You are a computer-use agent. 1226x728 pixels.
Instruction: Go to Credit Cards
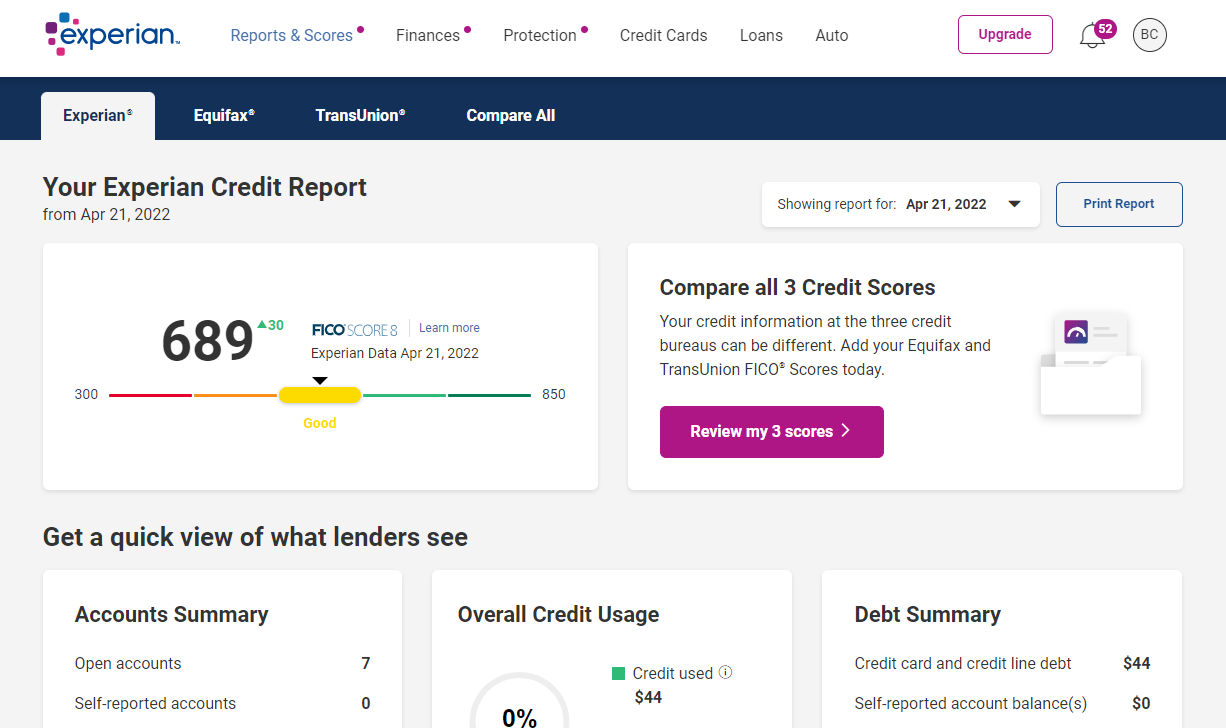click(663, 35)
